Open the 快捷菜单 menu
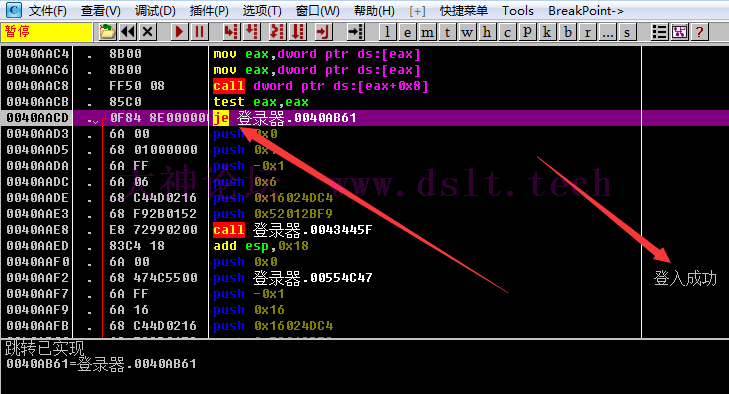Viewport: 729px width, 394px height. click(464, 10)
